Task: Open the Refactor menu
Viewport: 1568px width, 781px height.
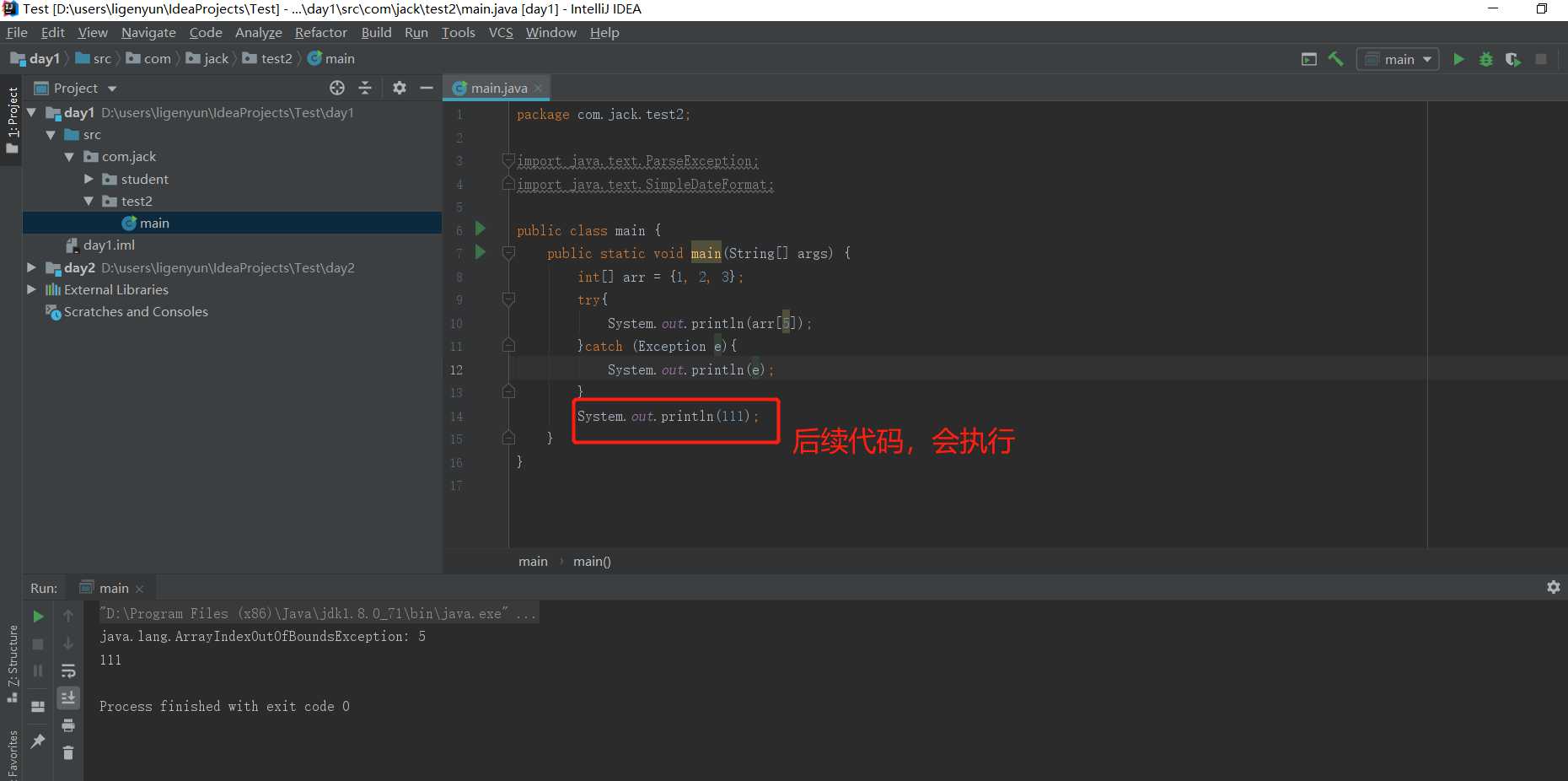Action: click(320, 32)
